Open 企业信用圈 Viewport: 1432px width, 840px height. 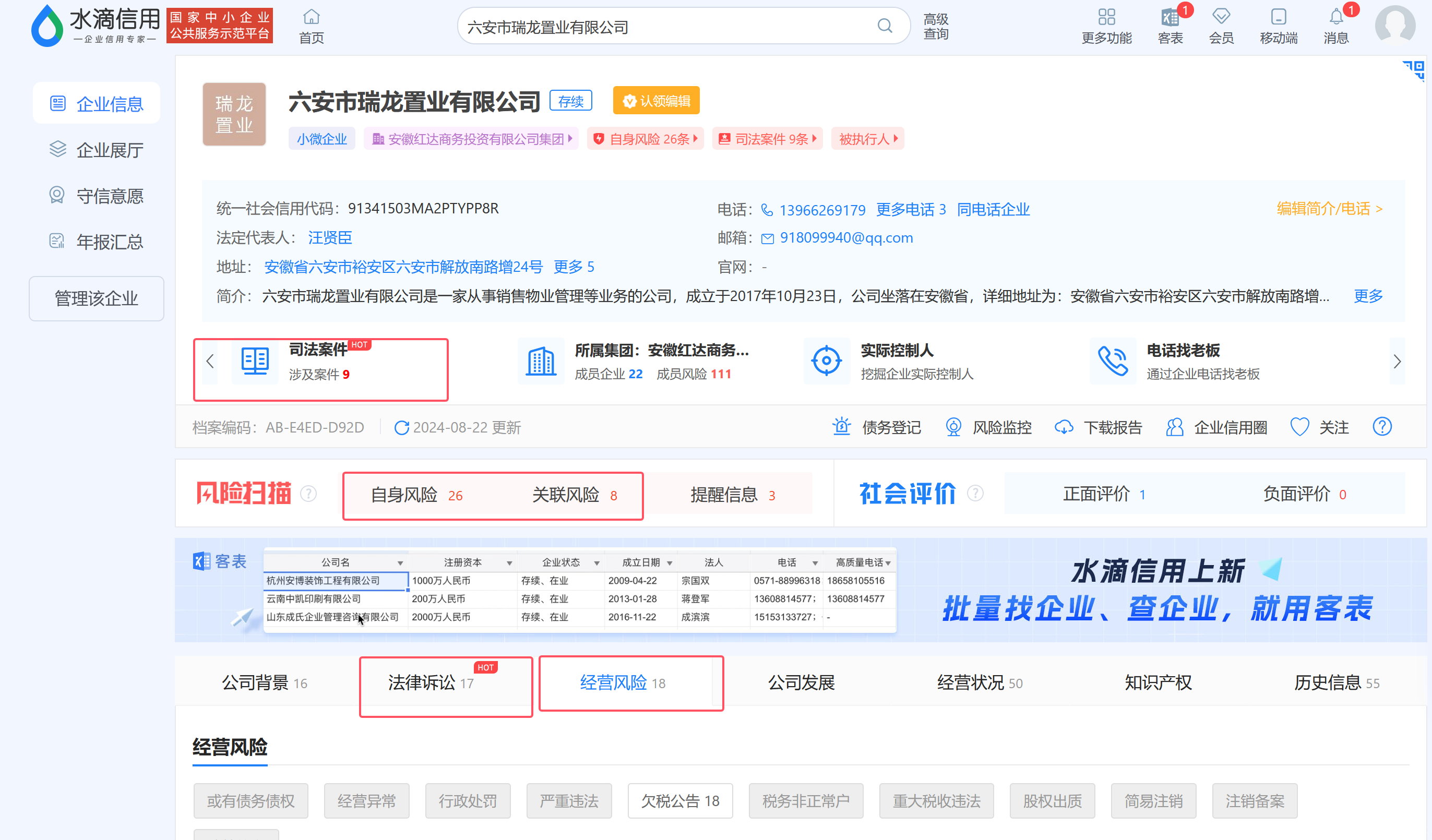tap(1216, 427)
